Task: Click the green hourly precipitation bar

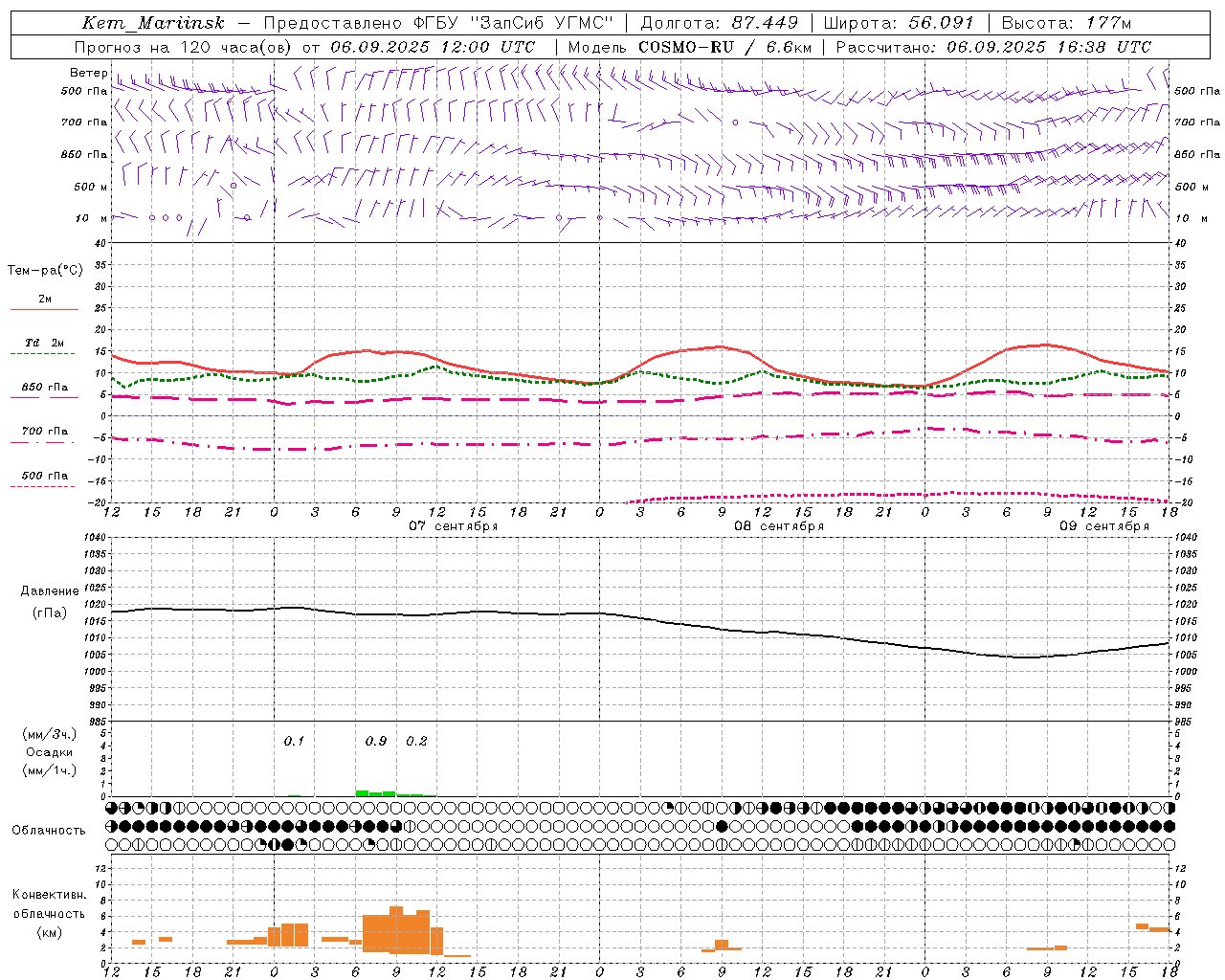Action: [375, 792]
